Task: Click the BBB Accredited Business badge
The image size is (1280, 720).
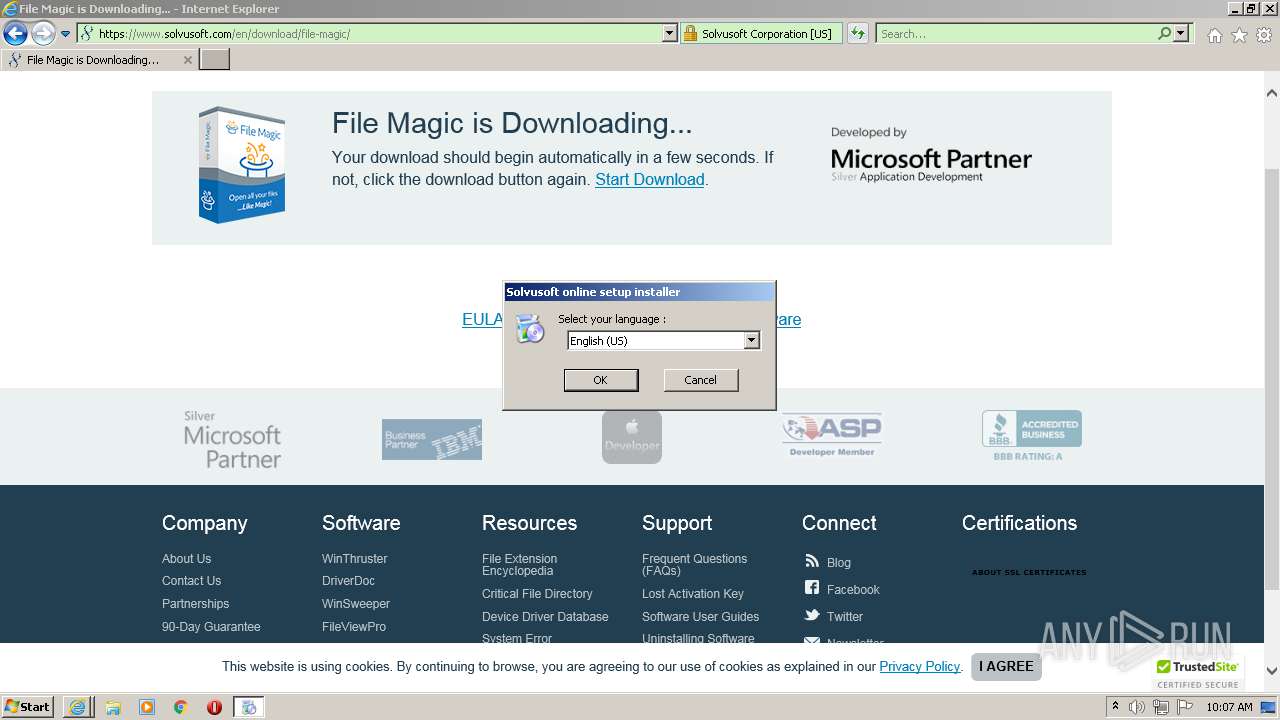Action: coord(1031,435)
